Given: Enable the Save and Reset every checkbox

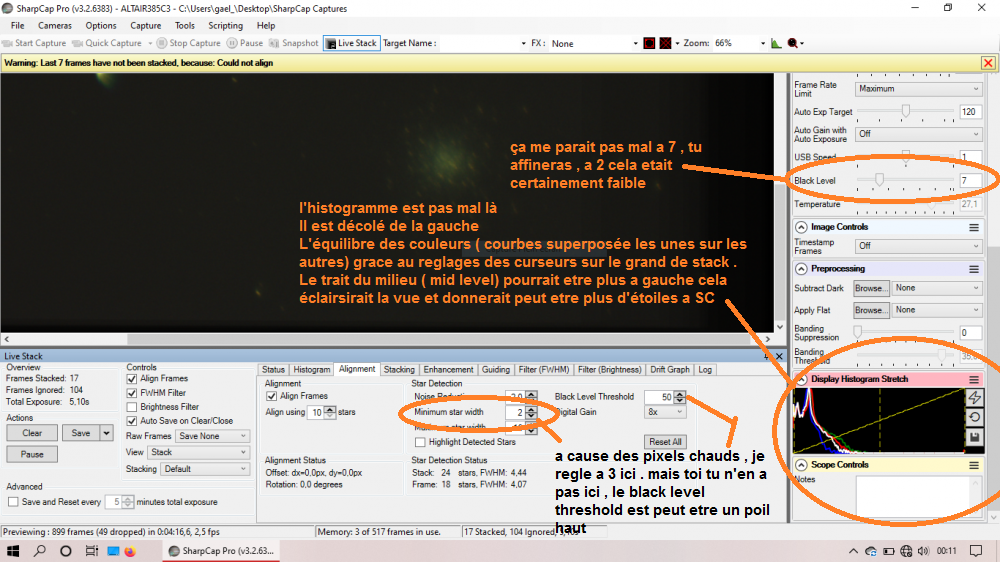Looking at the screenshot, I should (x=13, y=502).
